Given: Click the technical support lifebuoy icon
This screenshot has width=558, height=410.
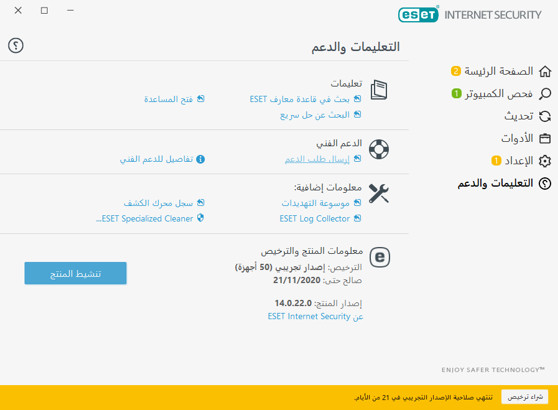Looking at the screenshot, I should coord(379,149).
